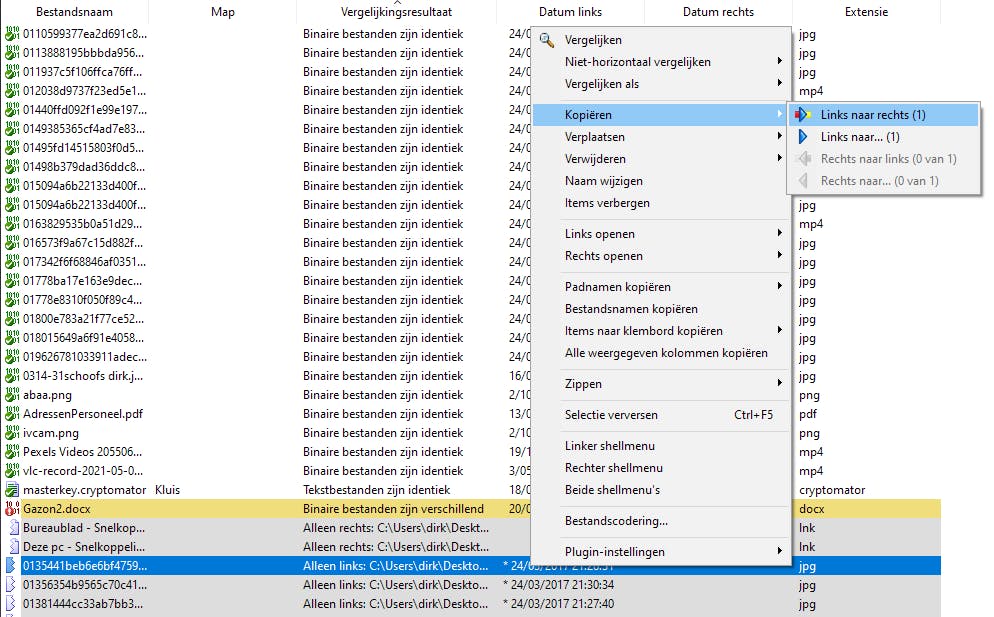The image size is (994, 617).
Task: Choose Alle weergegeven kolommen kopiëren
Action: [662, 353]
